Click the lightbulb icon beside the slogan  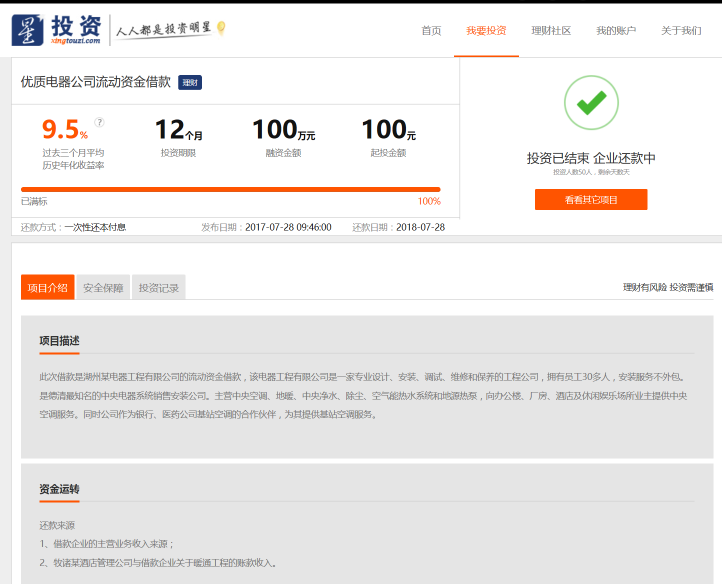[x=221, y=28]
